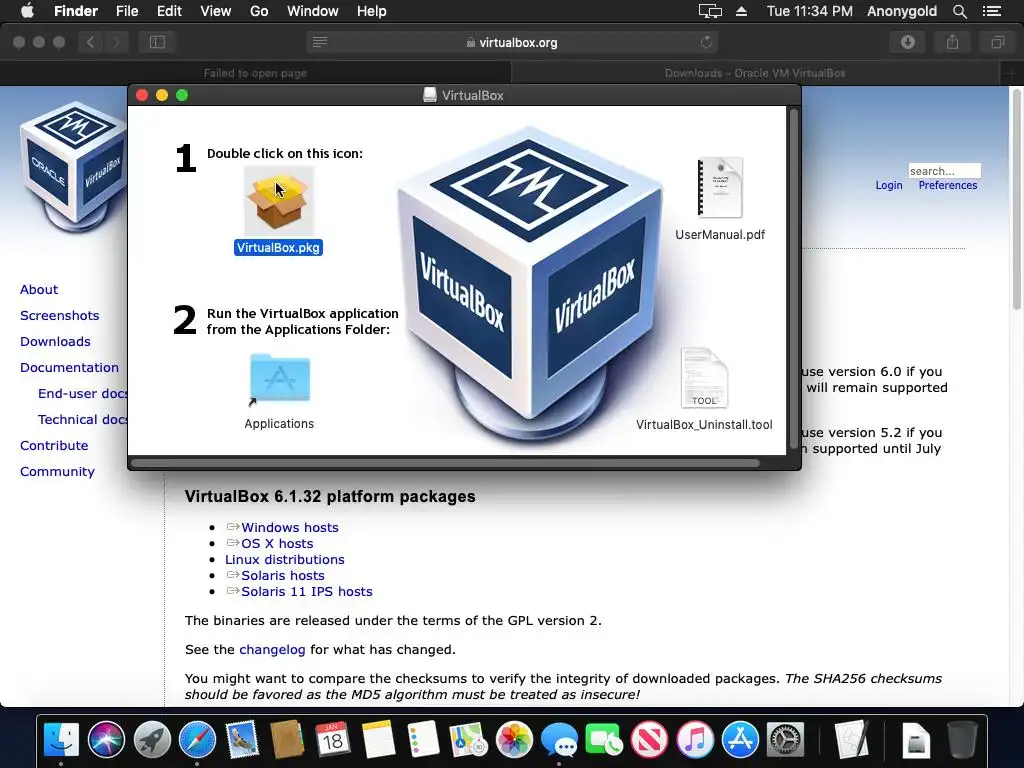The height and width of the screenshot is (768, 1024).
Task: Open FaceTime from the Dock
Action: pyautogui.click(x=604, y=739)
